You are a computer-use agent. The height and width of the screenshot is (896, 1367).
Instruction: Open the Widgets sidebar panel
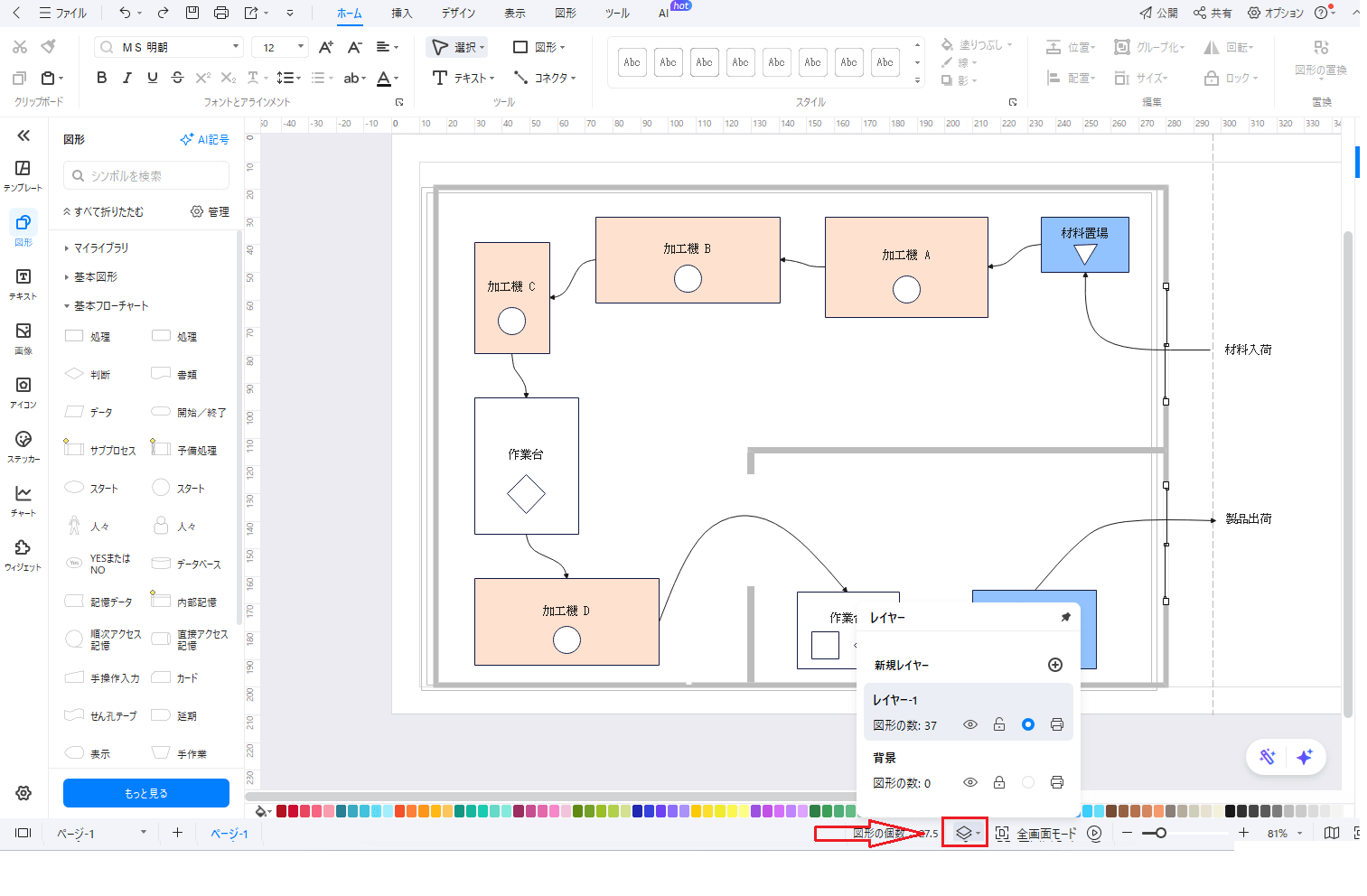(23, 555)
